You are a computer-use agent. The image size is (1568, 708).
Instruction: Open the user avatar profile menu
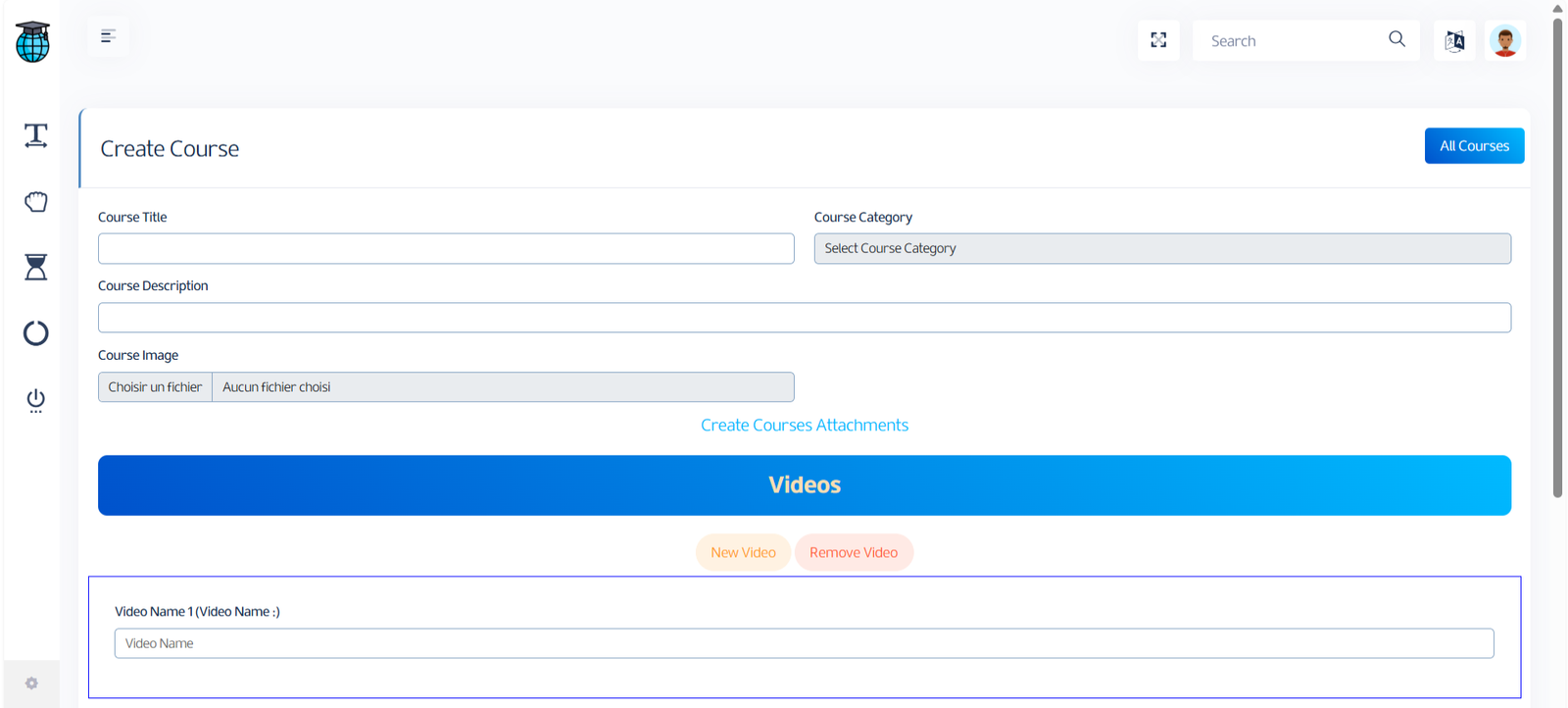coord(1505,41)
